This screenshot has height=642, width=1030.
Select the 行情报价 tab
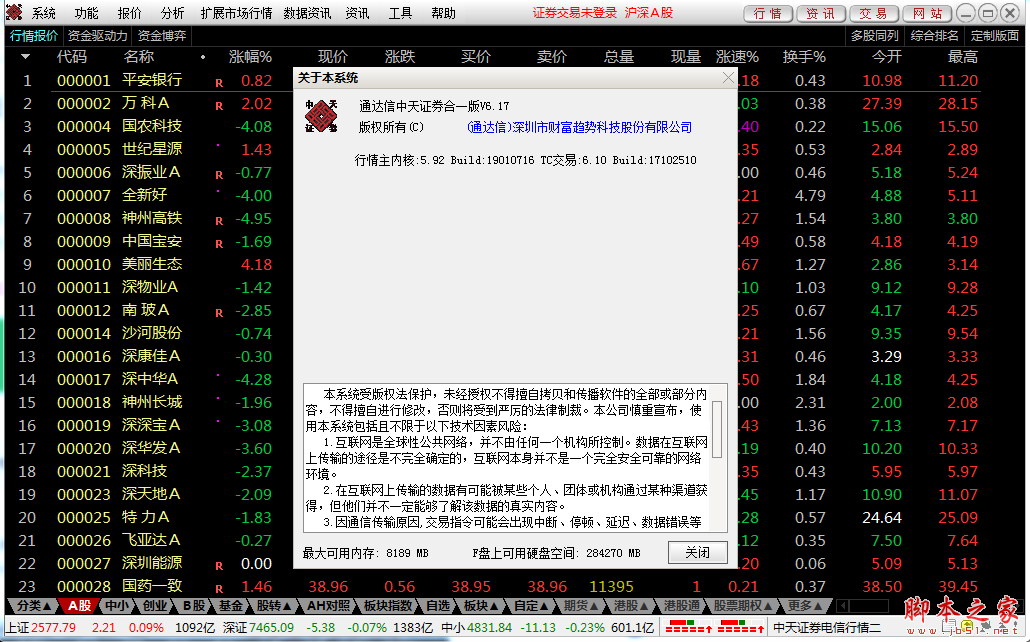[x=34, y=36]
